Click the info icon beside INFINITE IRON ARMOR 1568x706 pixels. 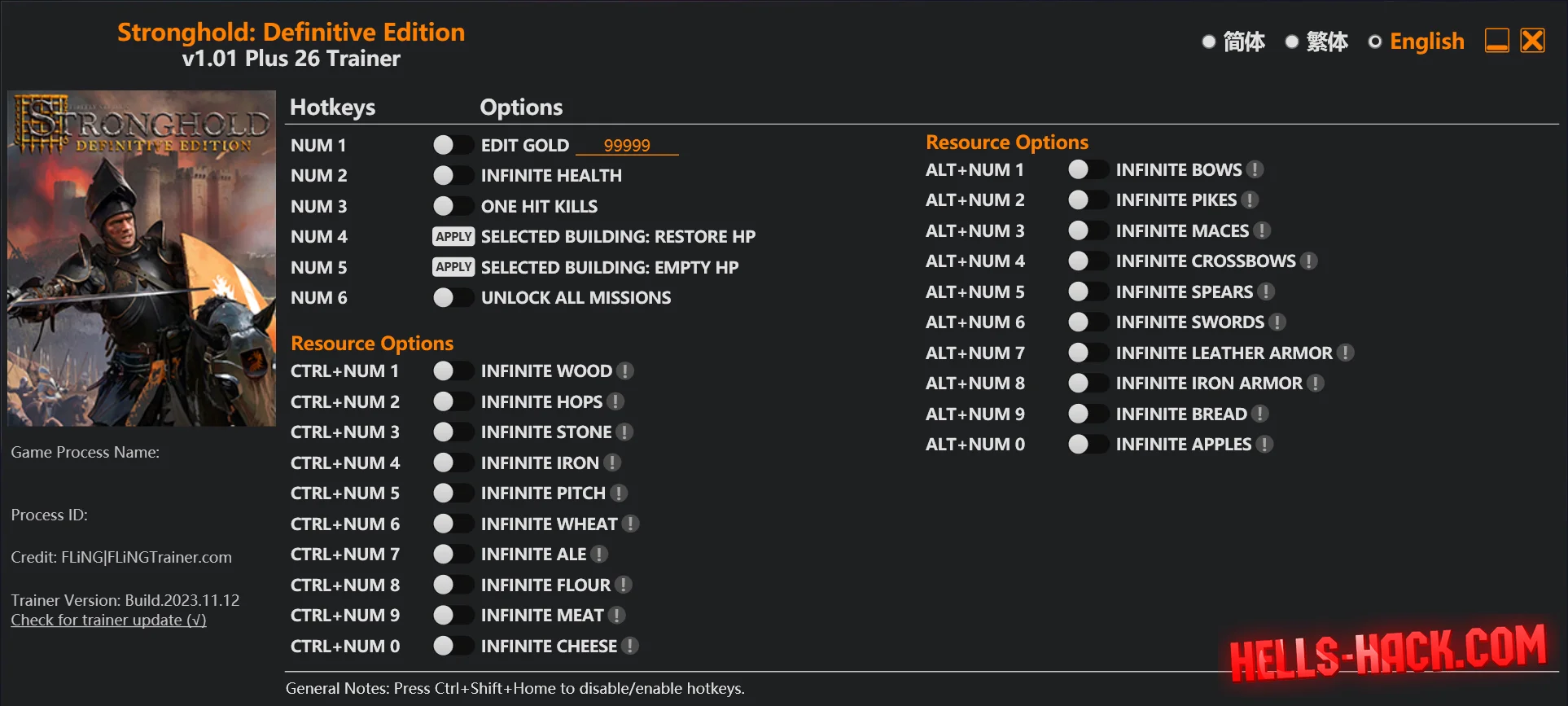[1316, 384]
